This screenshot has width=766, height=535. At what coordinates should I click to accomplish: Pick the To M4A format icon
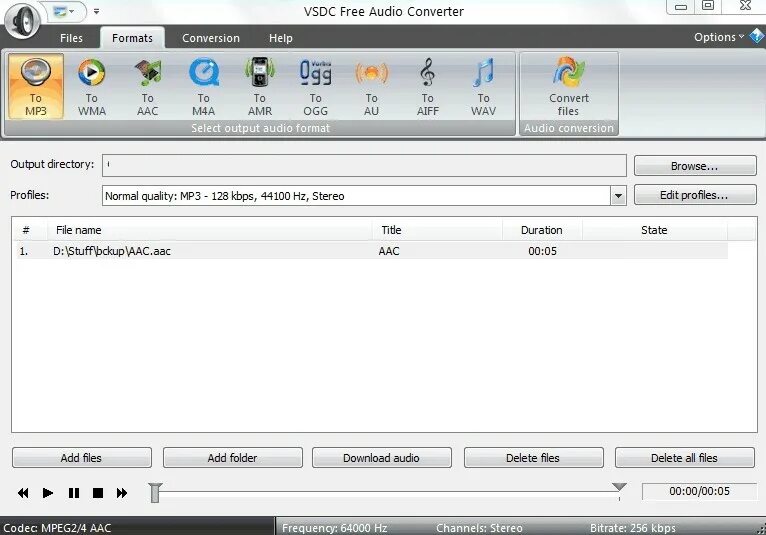click(204, 86)
